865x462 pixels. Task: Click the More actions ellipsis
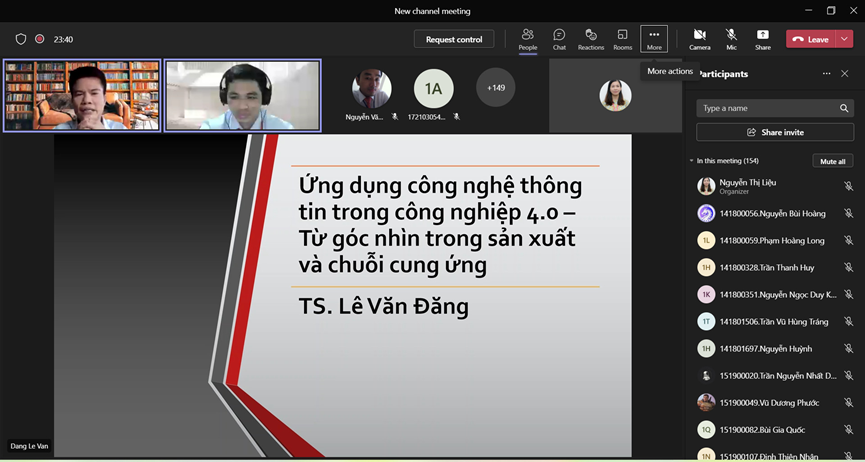click(x=654, y=39)
